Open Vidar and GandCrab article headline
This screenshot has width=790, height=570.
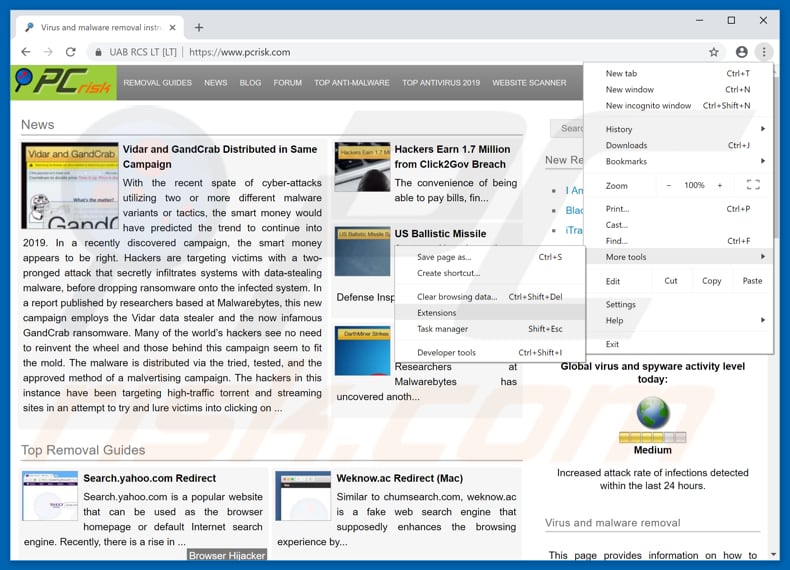point(220,157)
